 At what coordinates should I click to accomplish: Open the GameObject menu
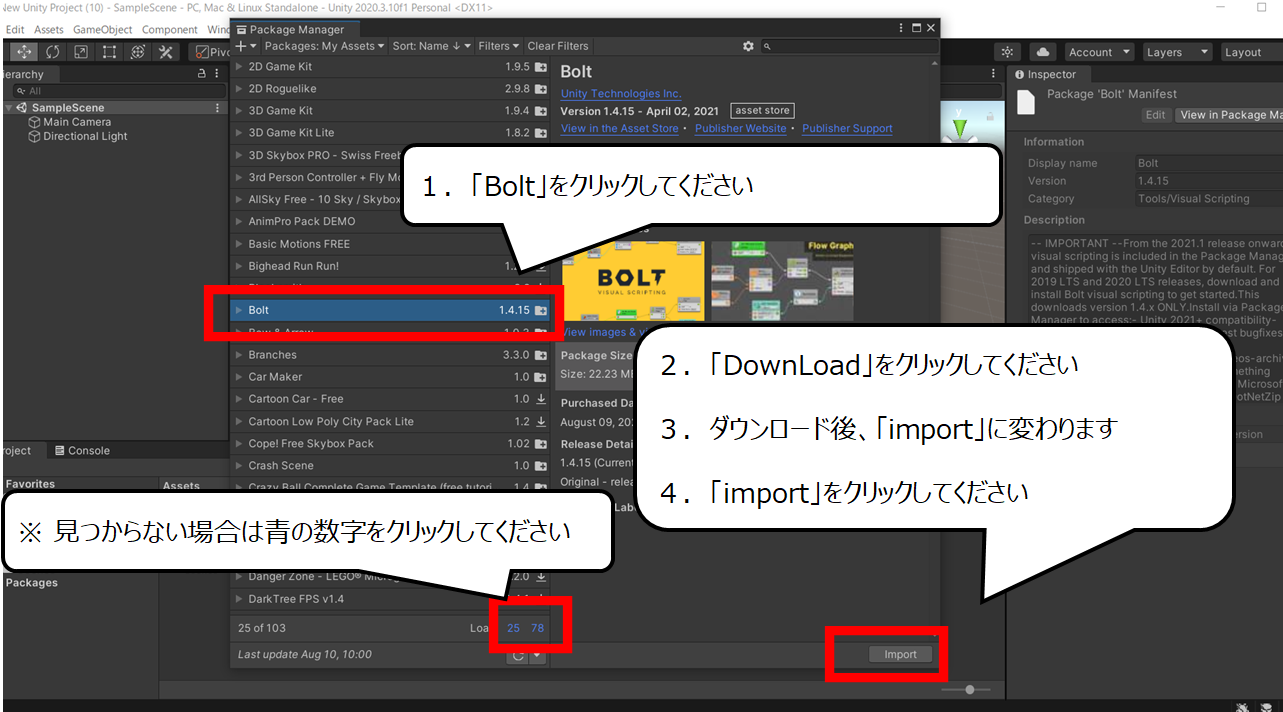103,30
